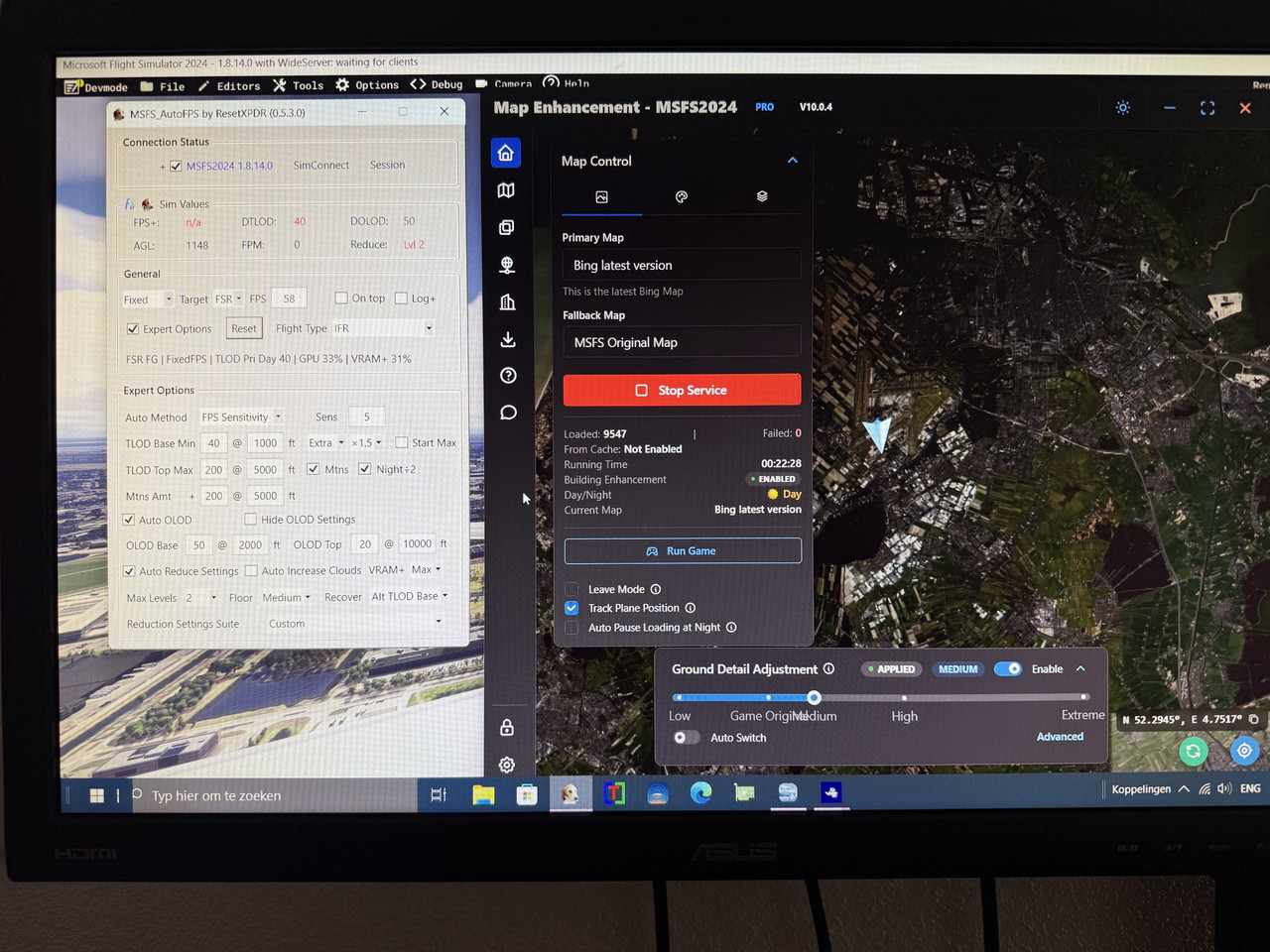Open the Floor Medium dropdown
The height and width of the screenshot is (952, 1270).
(287, 597)
